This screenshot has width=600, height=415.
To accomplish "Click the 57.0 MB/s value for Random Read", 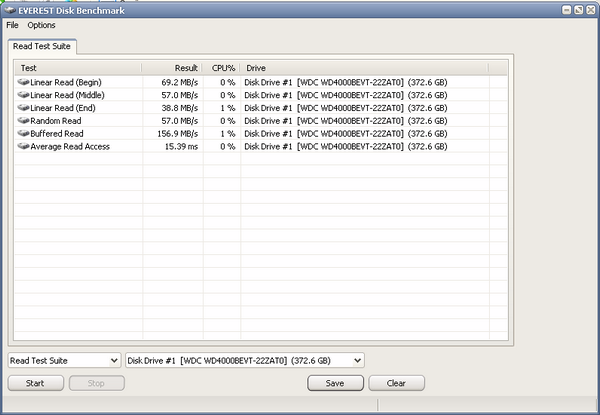I will (x=179, y=121).
